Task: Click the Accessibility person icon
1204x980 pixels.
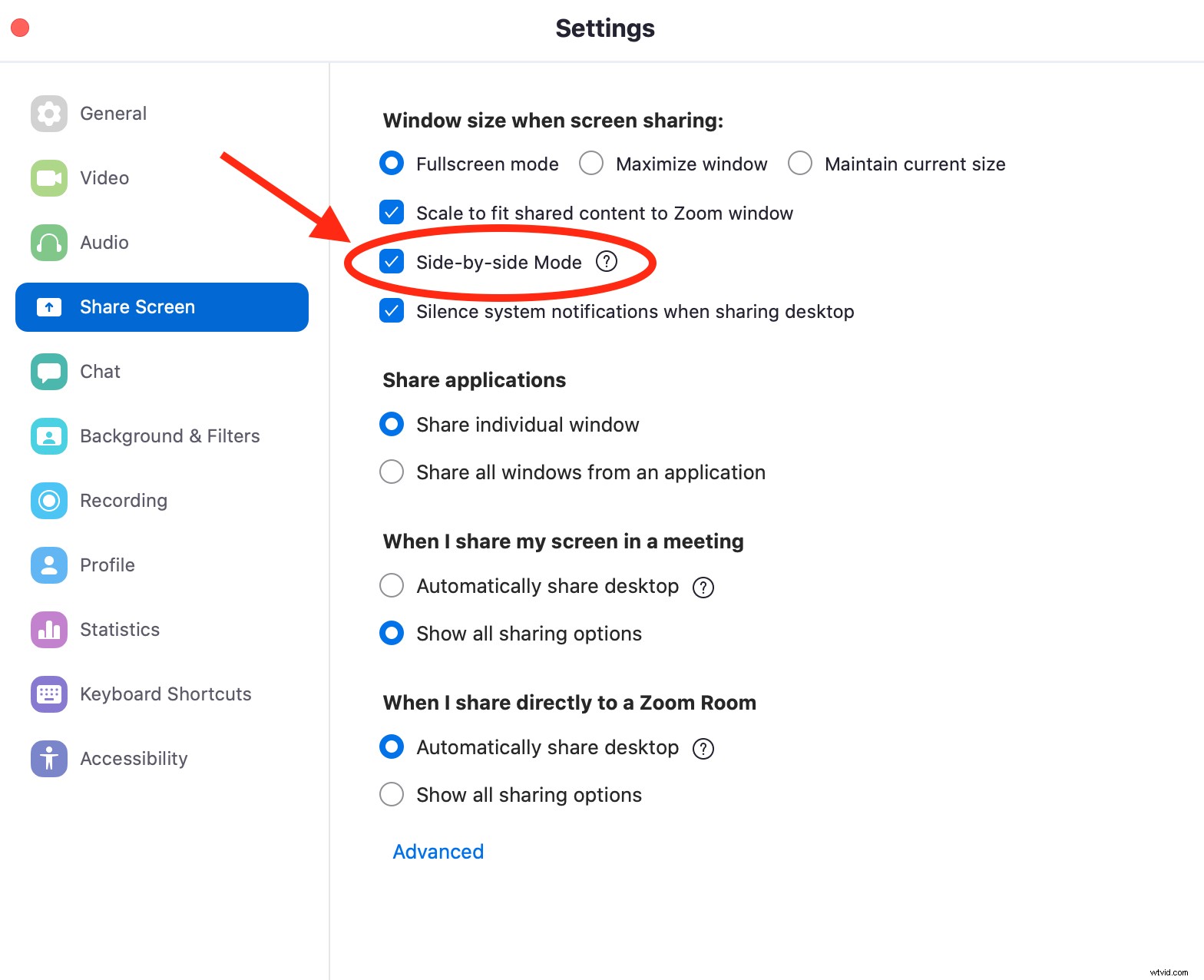Action: 48,758
